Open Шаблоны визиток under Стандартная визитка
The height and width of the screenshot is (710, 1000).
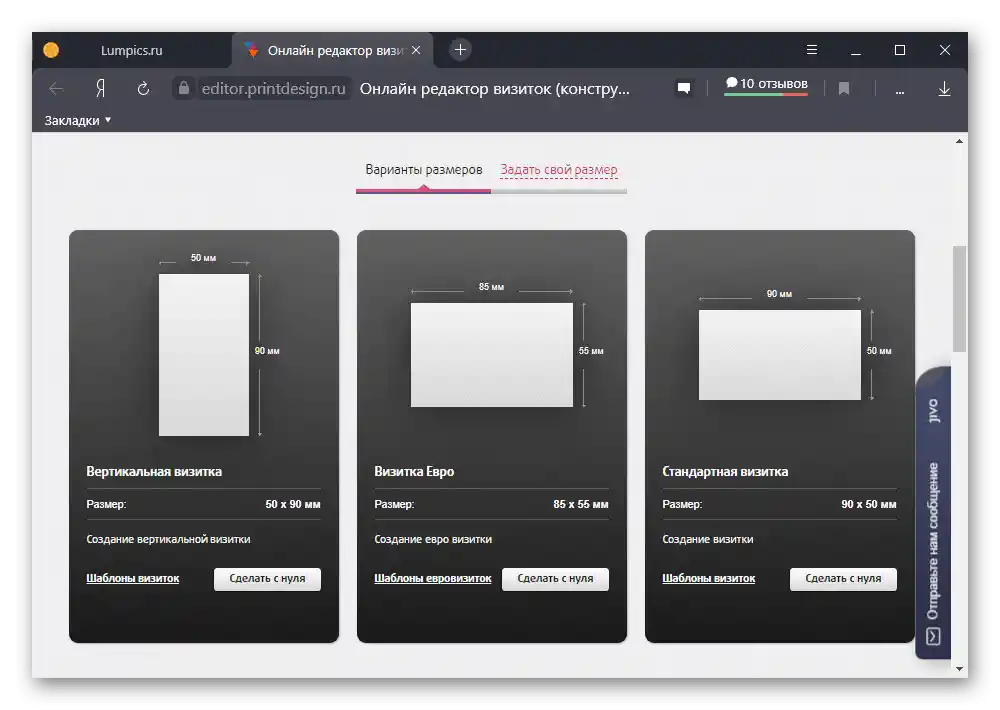pyautogui.click(x=709, y=578)
